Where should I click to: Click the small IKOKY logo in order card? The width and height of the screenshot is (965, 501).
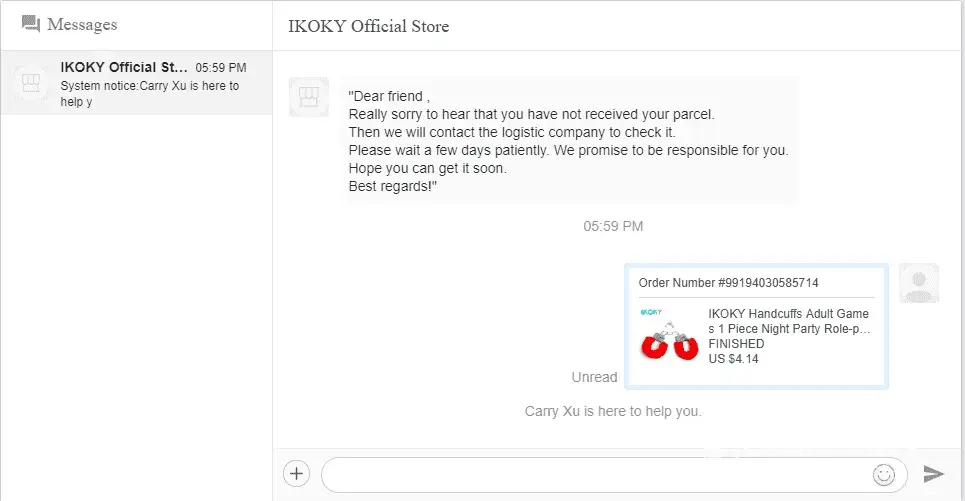651,313
